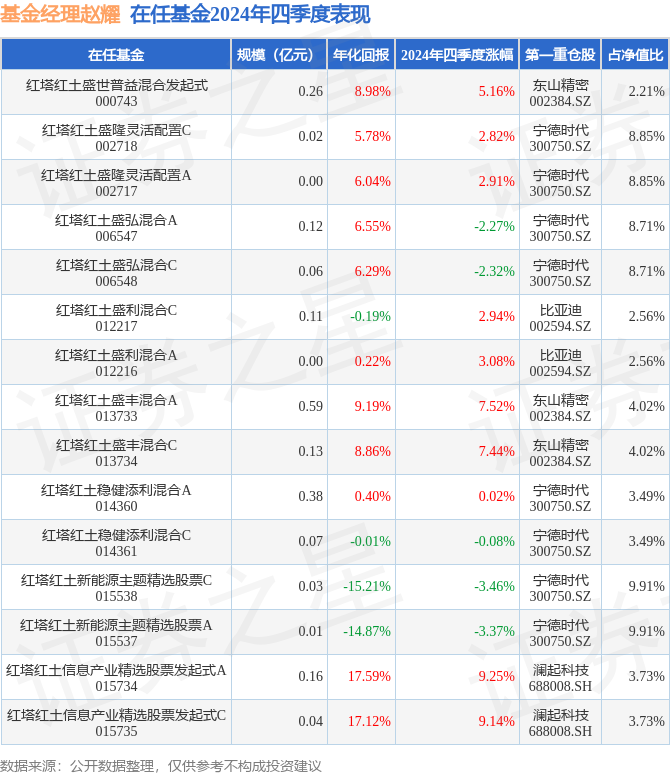Click the 年化回报 column header
The width and height of the screenshot is (670, 775).
pos(361,55)
